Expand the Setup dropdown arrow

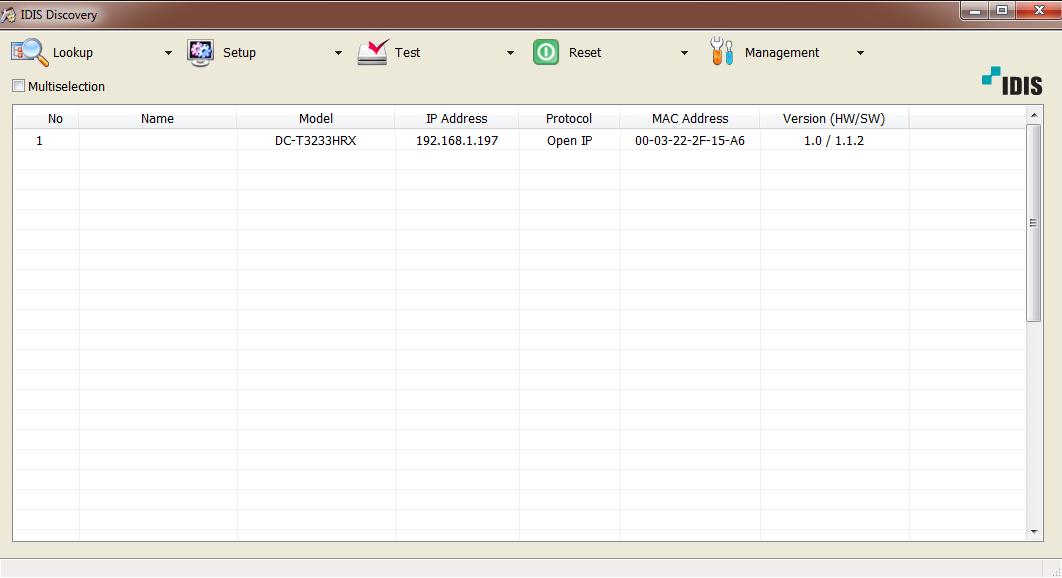coord(338,53)
